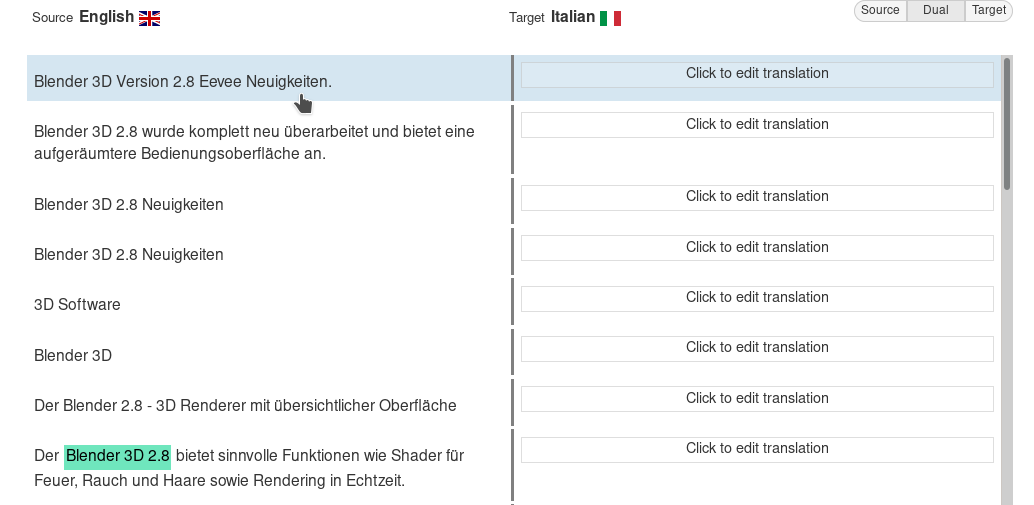Select source segment 'Blender 3D' alone
The image size is (1034, 505).
click(x=73, y=356)
